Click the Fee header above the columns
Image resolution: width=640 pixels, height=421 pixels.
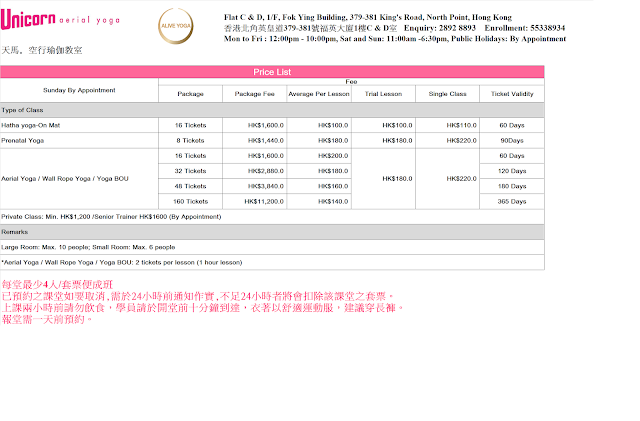351,82
